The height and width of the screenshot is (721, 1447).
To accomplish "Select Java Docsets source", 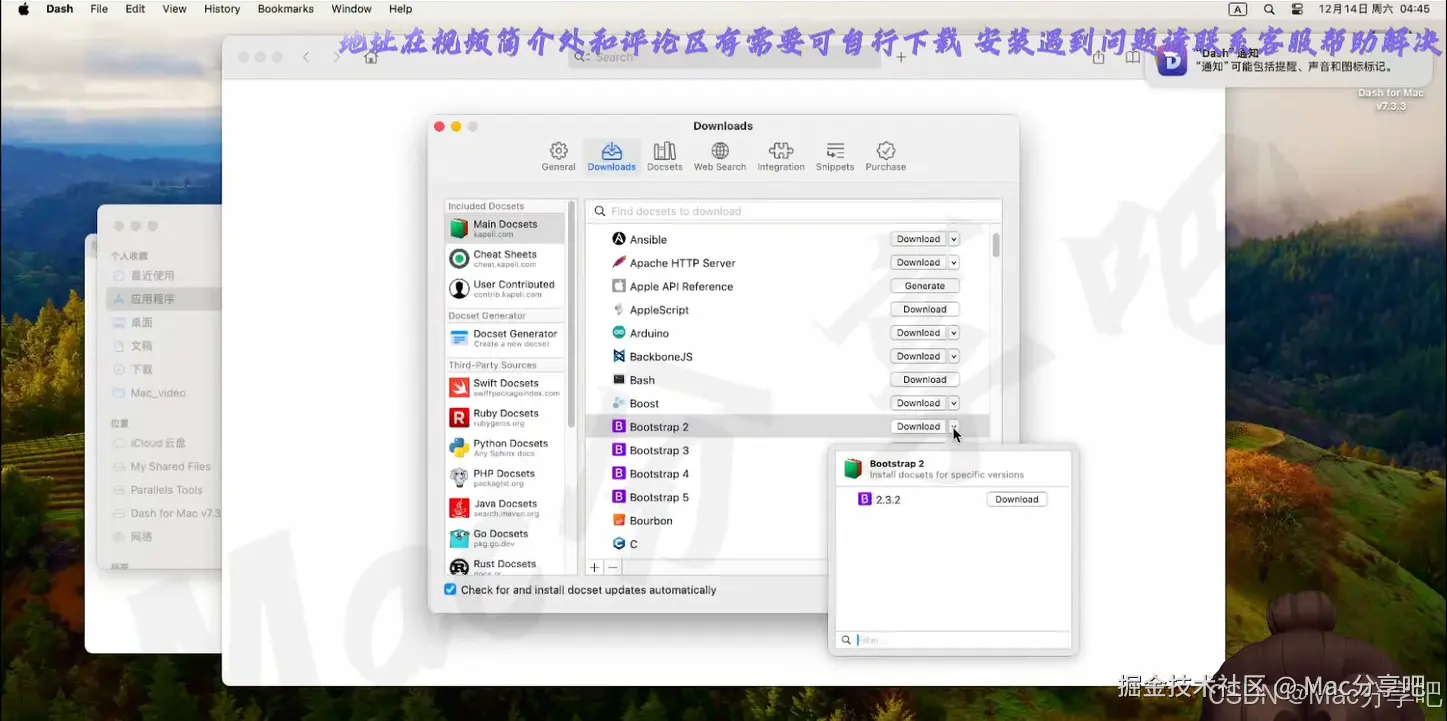I will pyautogui.click(x=505, y=507).
